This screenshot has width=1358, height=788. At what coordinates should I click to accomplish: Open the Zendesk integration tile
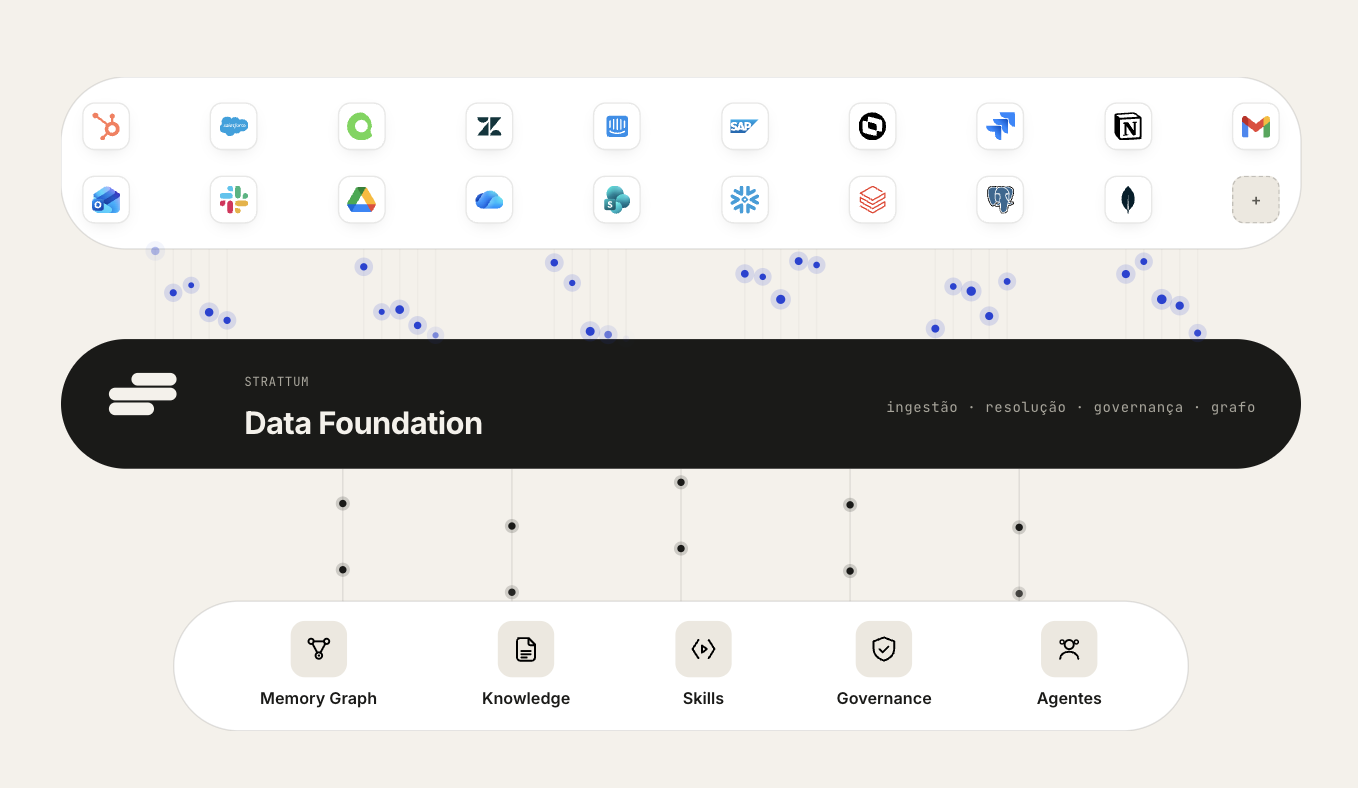(489, 127)
